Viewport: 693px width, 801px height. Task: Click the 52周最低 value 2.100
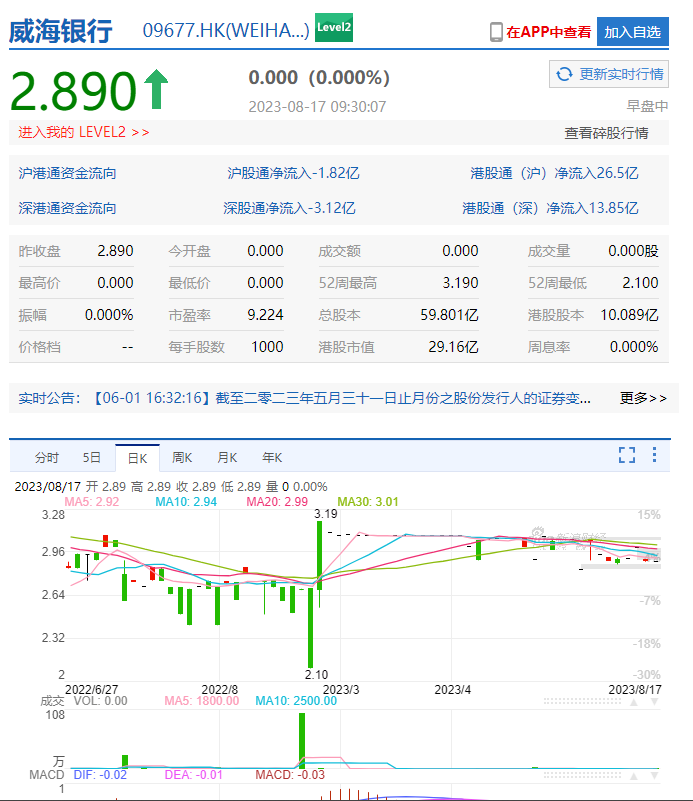click(x=640, y=283)
